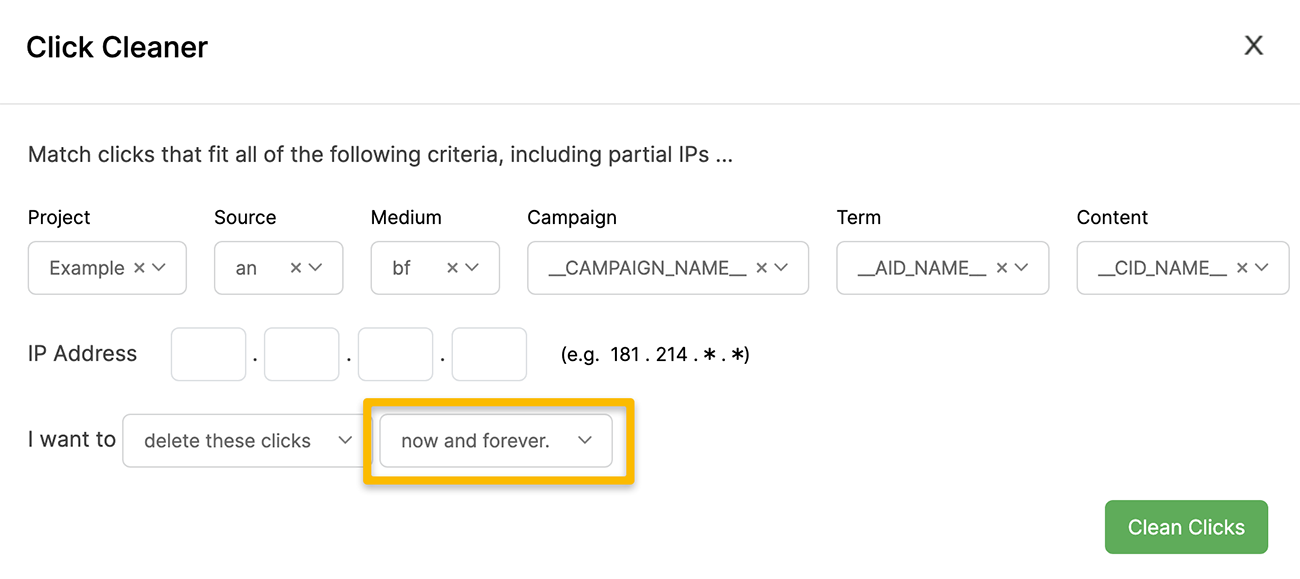
Task: Clear the Source value 'an'
Action: [x=295, y=268]
